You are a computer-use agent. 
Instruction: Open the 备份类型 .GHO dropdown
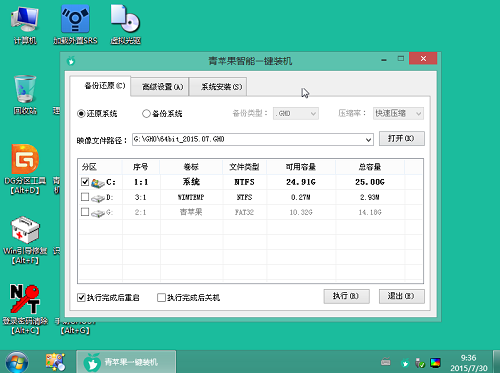pos(296,114)
